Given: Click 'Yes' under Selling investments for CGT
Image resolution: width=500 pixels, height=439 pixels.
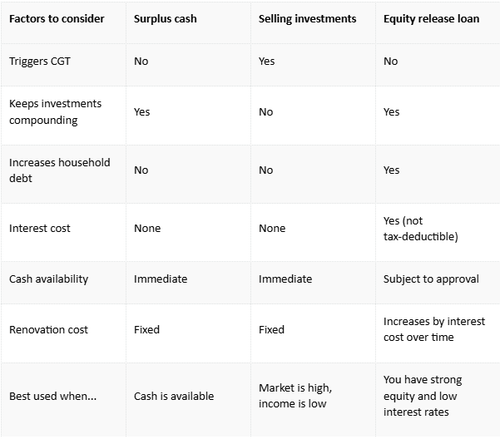Looking at the screenshot, I should coord(267,61).
